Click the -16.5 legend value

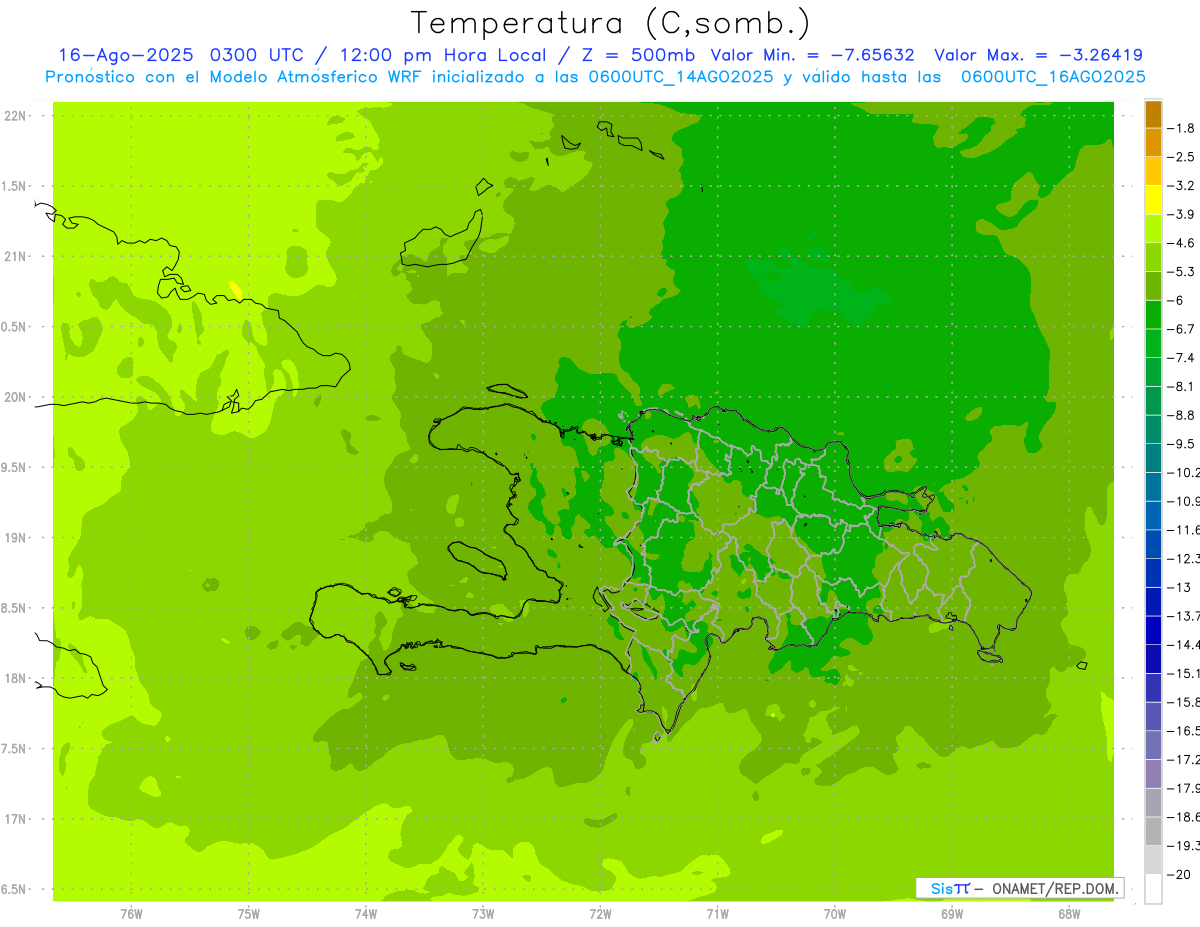[1182, 731]
